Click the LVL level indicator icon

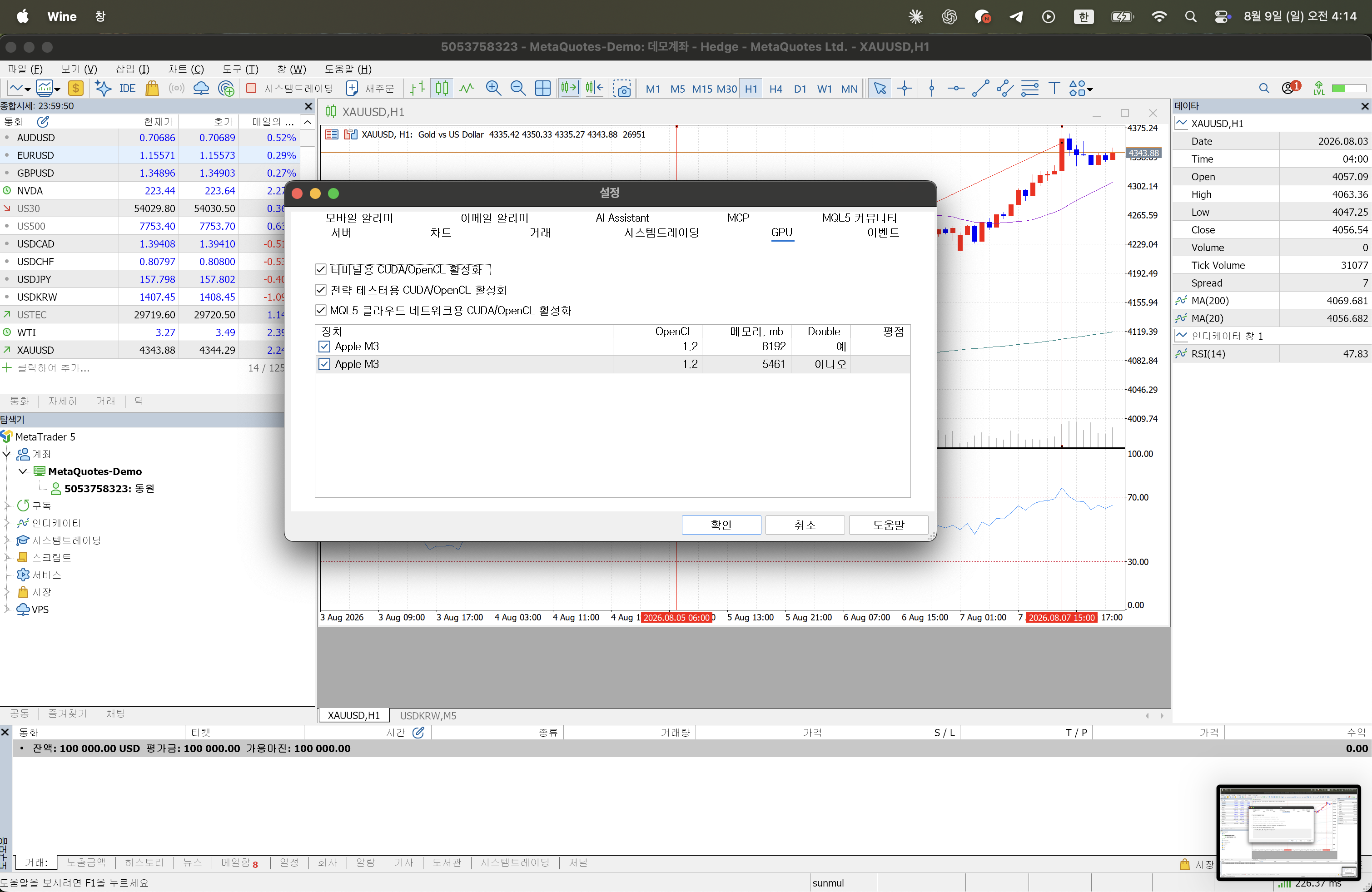pyautogui.click(x=1319, y=88)
